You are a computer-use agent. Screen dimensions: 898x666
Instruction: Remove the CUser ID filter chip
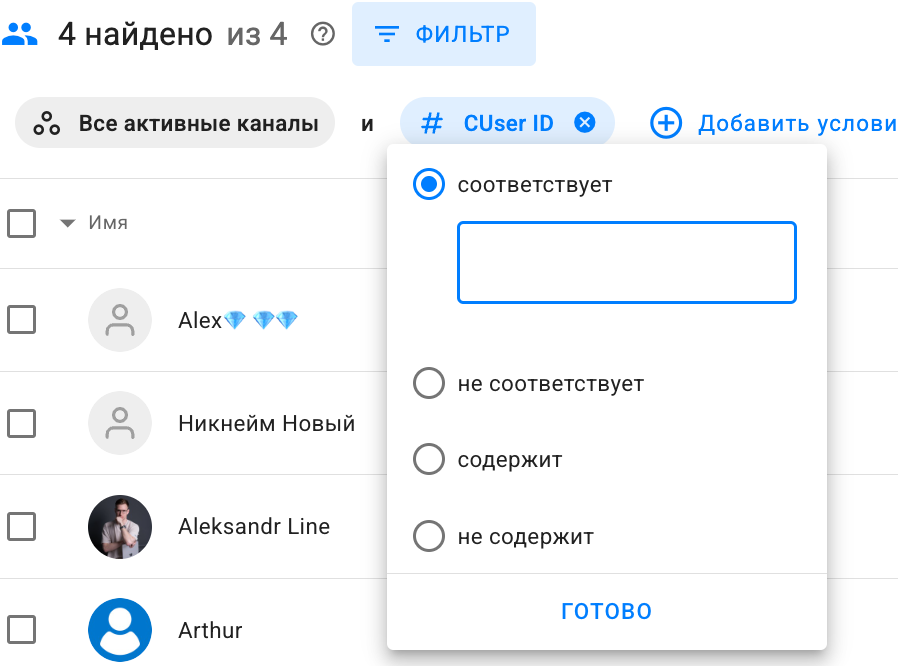[x=585, y=123]
